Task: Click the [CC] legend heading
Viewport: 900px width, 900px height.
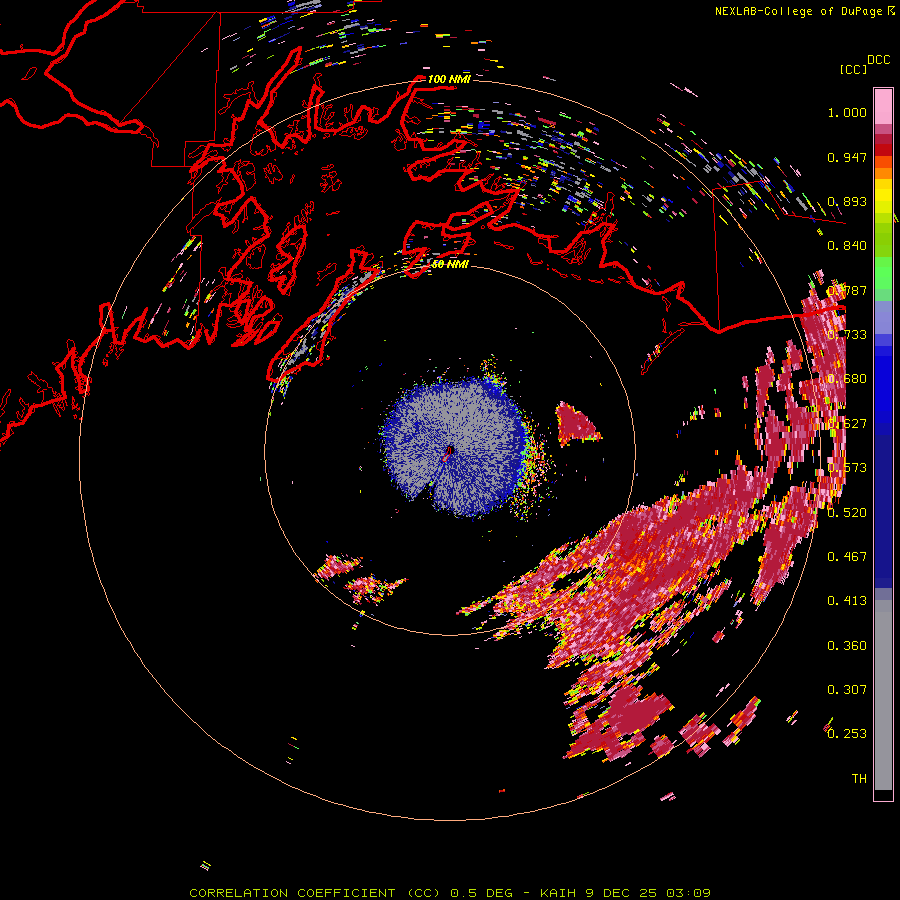Action: click(x=853, y=69)
